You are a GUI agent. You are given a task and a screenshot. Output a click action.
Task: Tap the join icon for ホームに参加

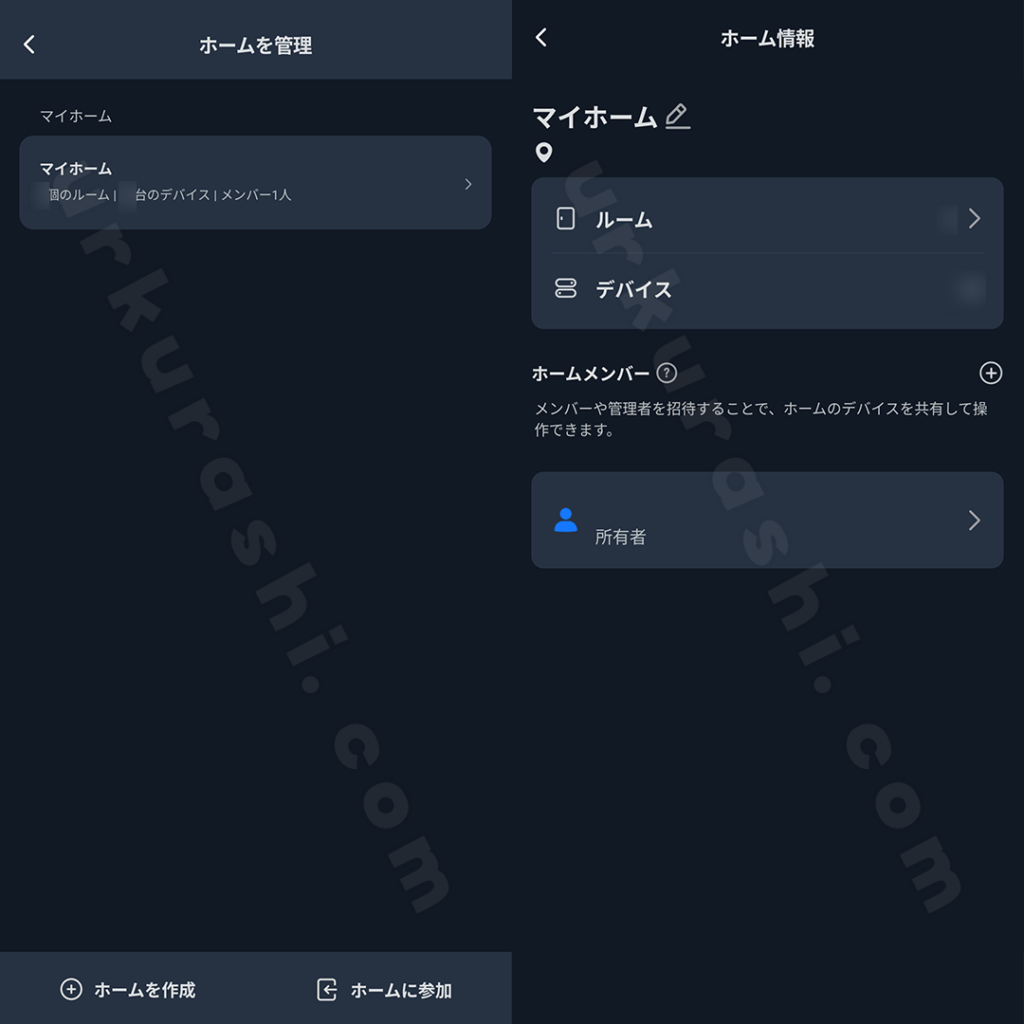coord(327,989)
